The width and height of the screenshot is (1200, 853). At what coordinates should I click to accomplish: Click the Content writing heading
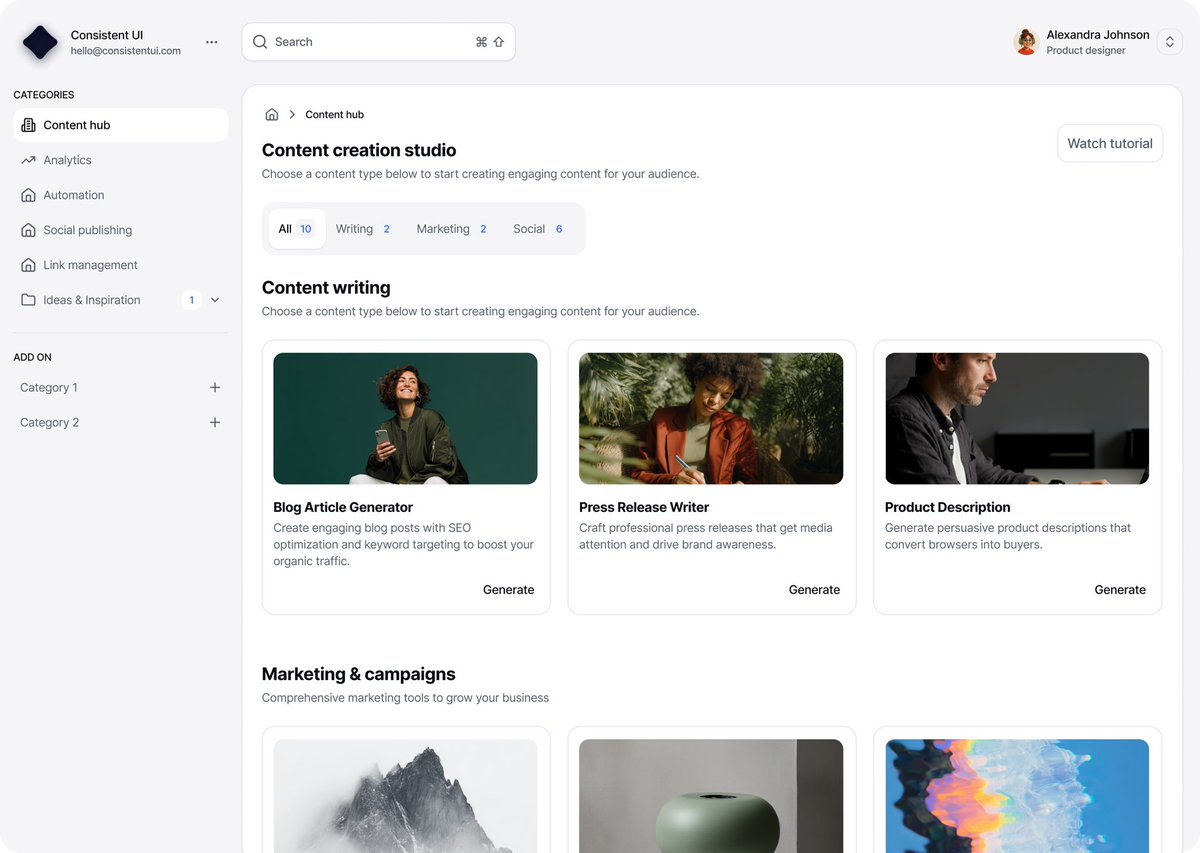326,288
